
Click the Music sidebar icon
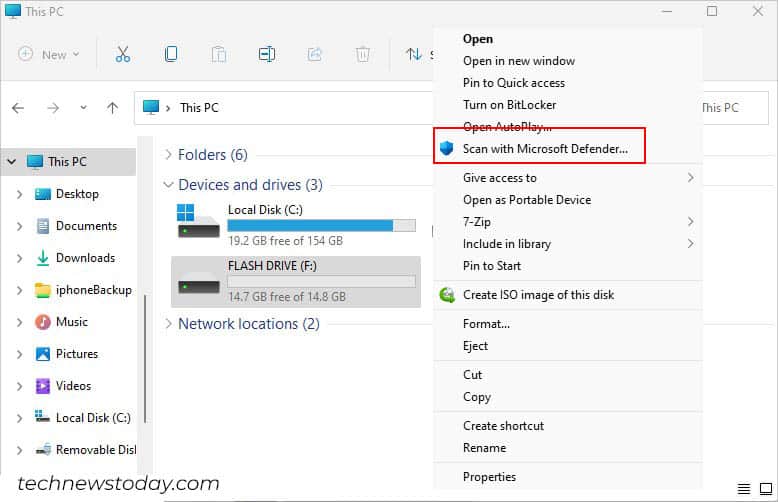tap(43, 322)
